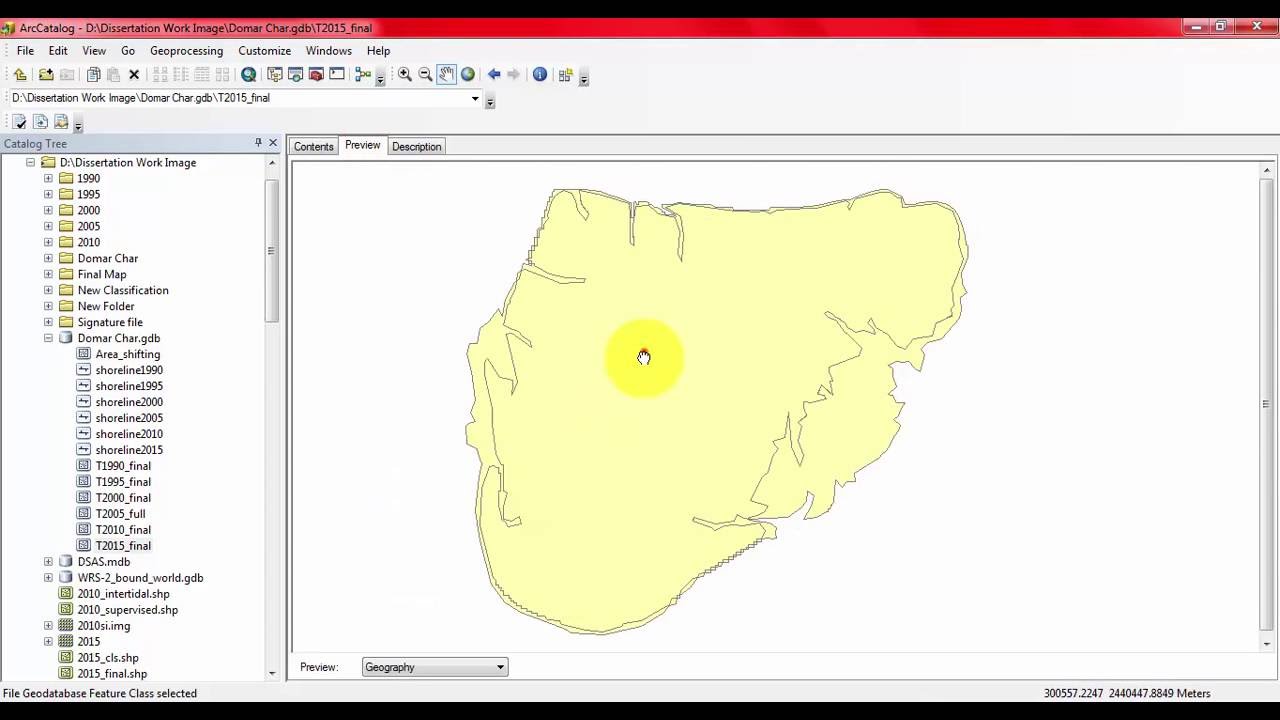The height and width of the screenshot is (720, 1280).
Task: Select the Preview tab
Action: (362, 145)
